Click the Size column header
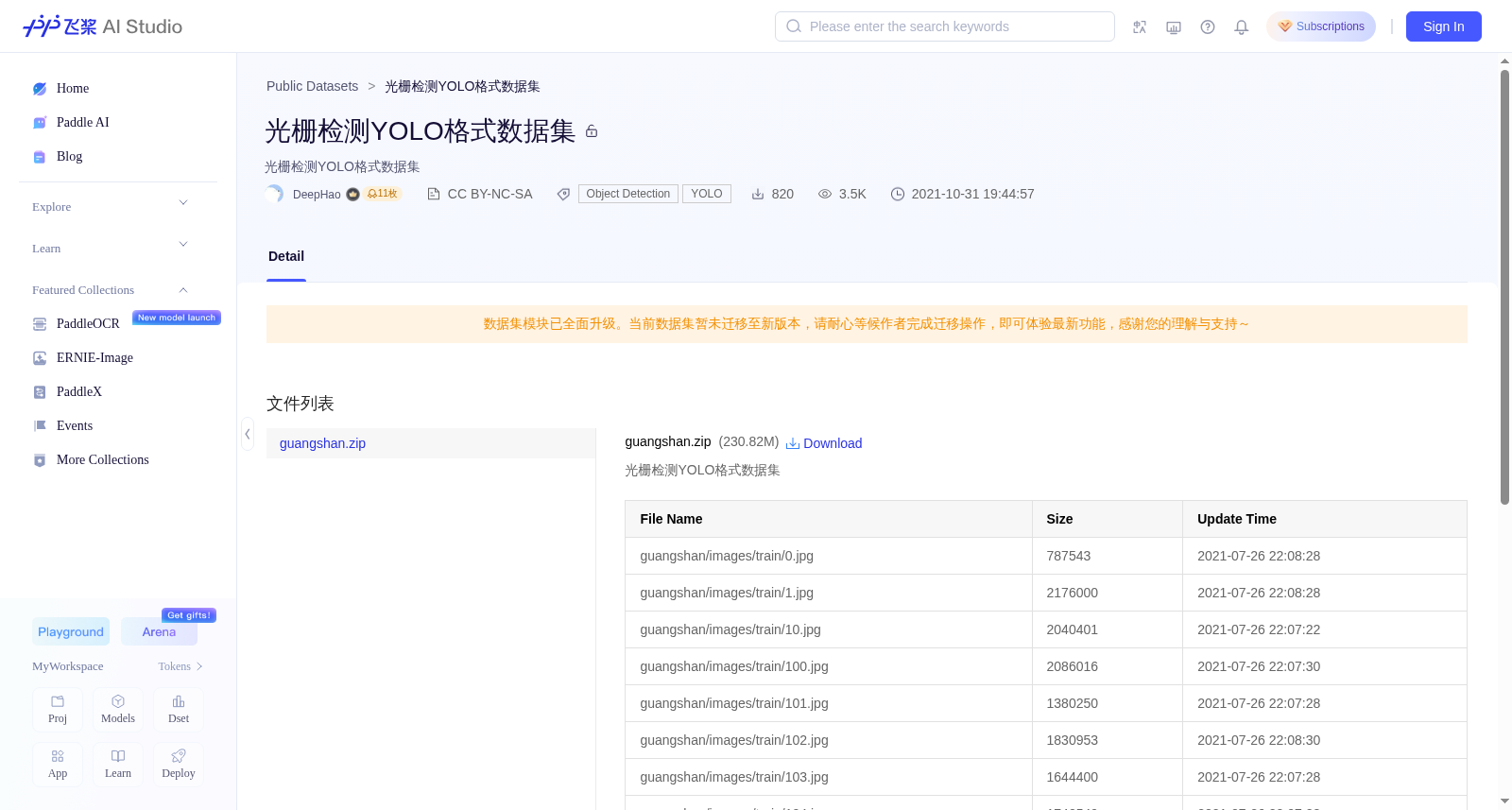Screen dimensions: 1512x810 click(1108, 519)
